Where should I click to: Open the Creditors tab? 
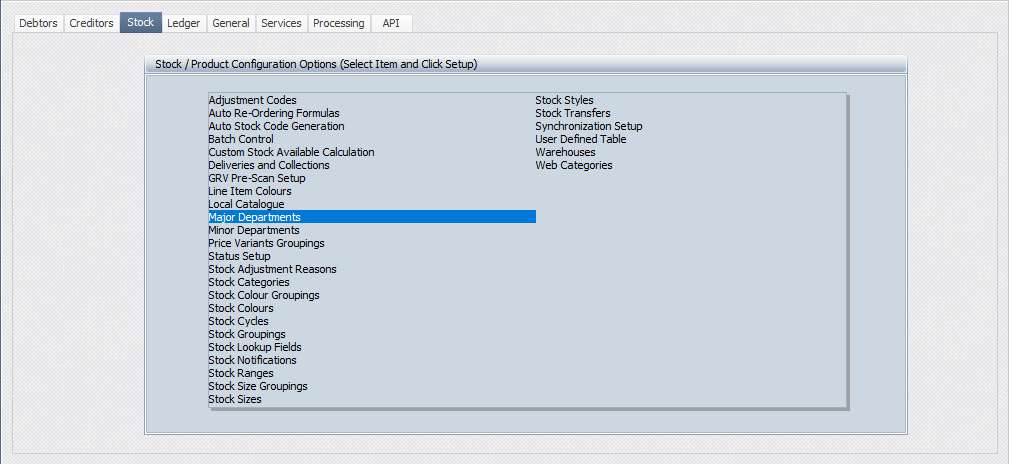tap(91, 23)
